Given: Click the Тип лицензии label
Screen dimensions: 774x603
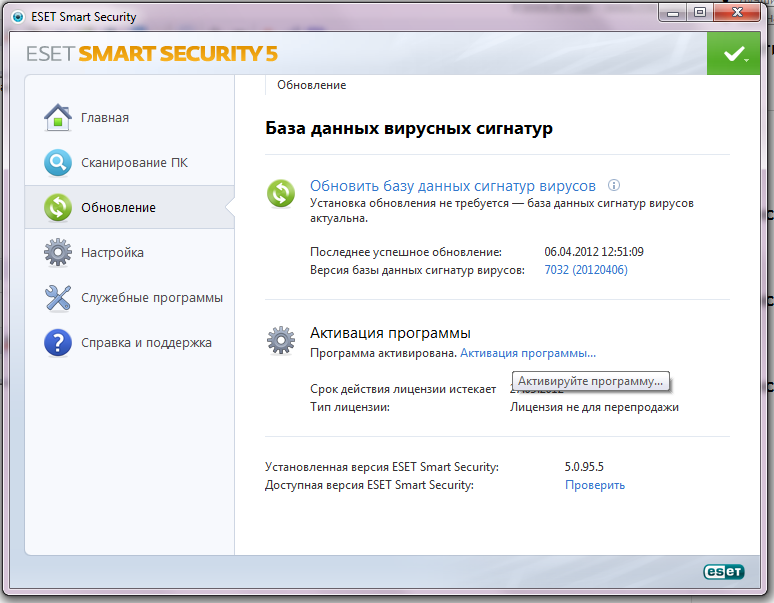Looking at the screenshot, I should (350, 407).
